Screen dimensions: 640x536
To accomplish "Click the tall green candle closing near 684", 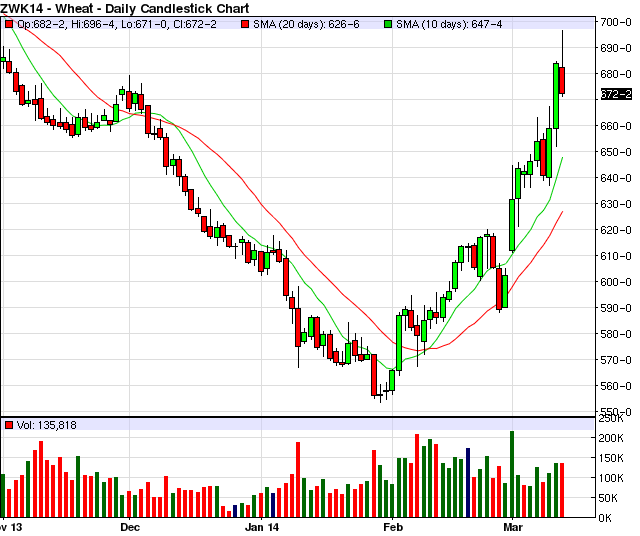I will (x=556, y=96).
